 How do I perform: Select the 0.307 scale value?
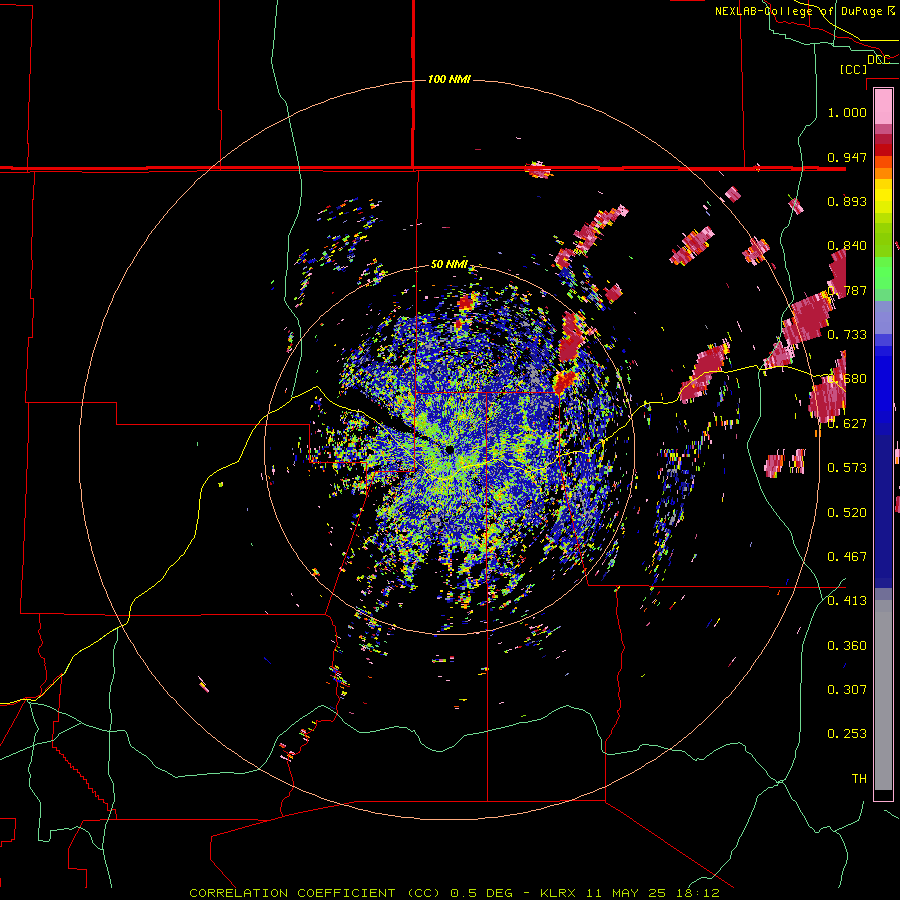click(847, 690)
